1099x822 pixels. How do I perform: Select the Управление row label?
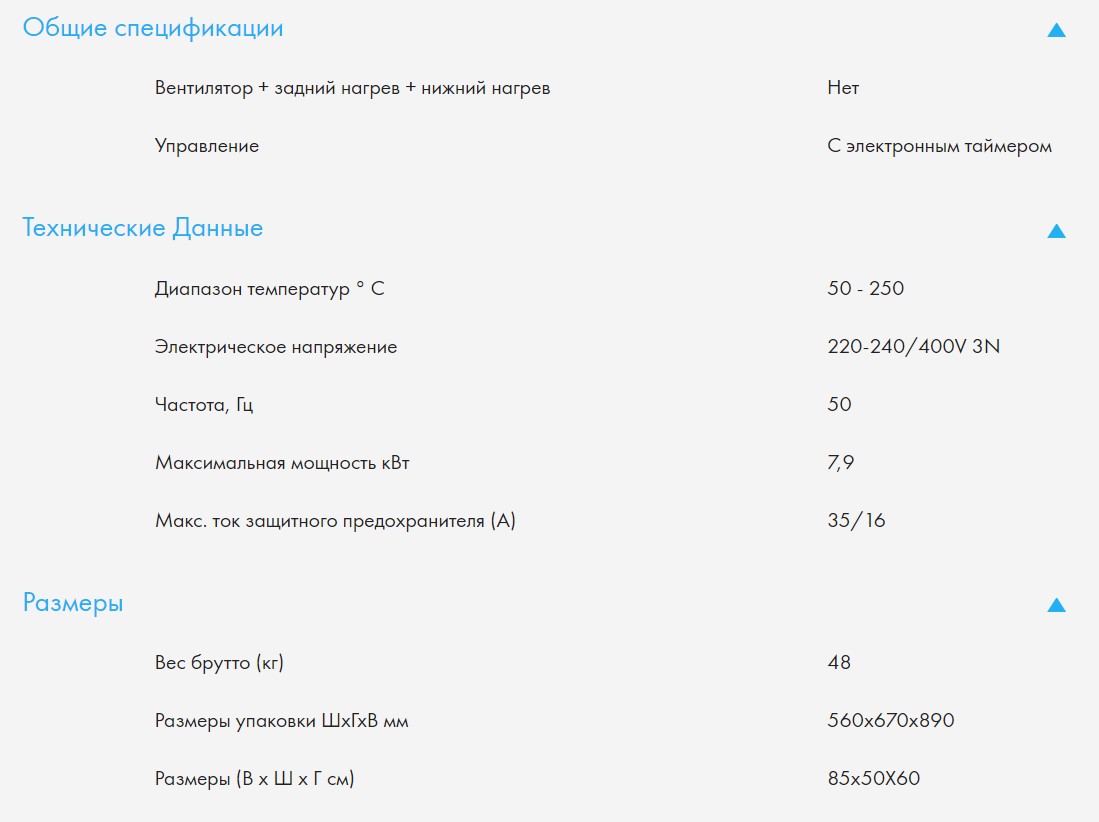pos(207,146)
